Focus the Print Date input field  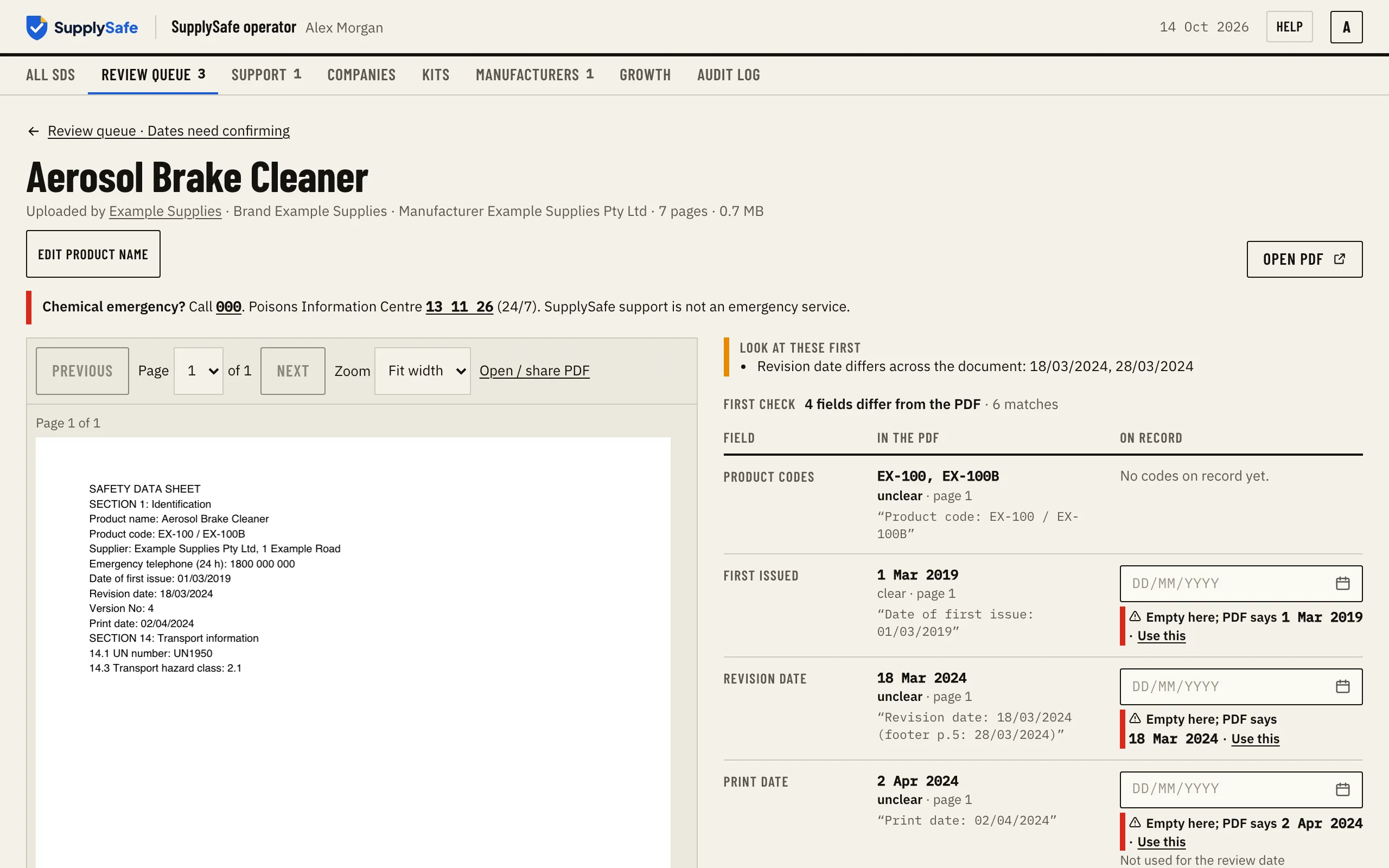(1241, 789)
